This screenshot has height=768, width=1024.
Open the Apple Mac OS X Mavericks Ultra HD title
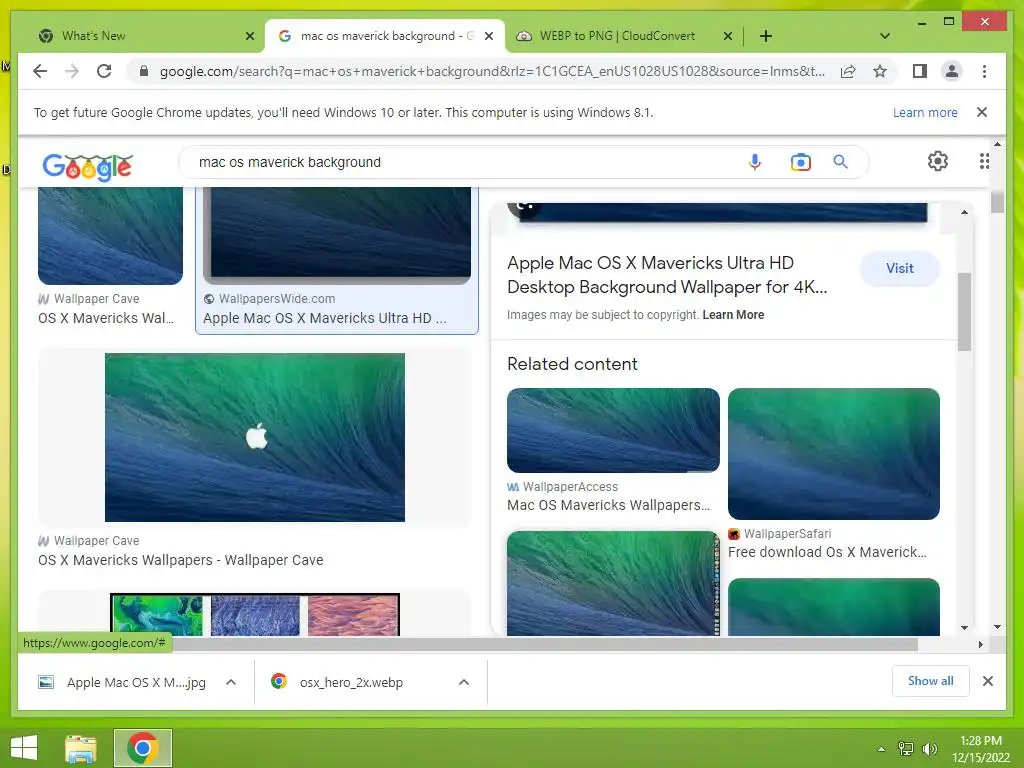667,275
